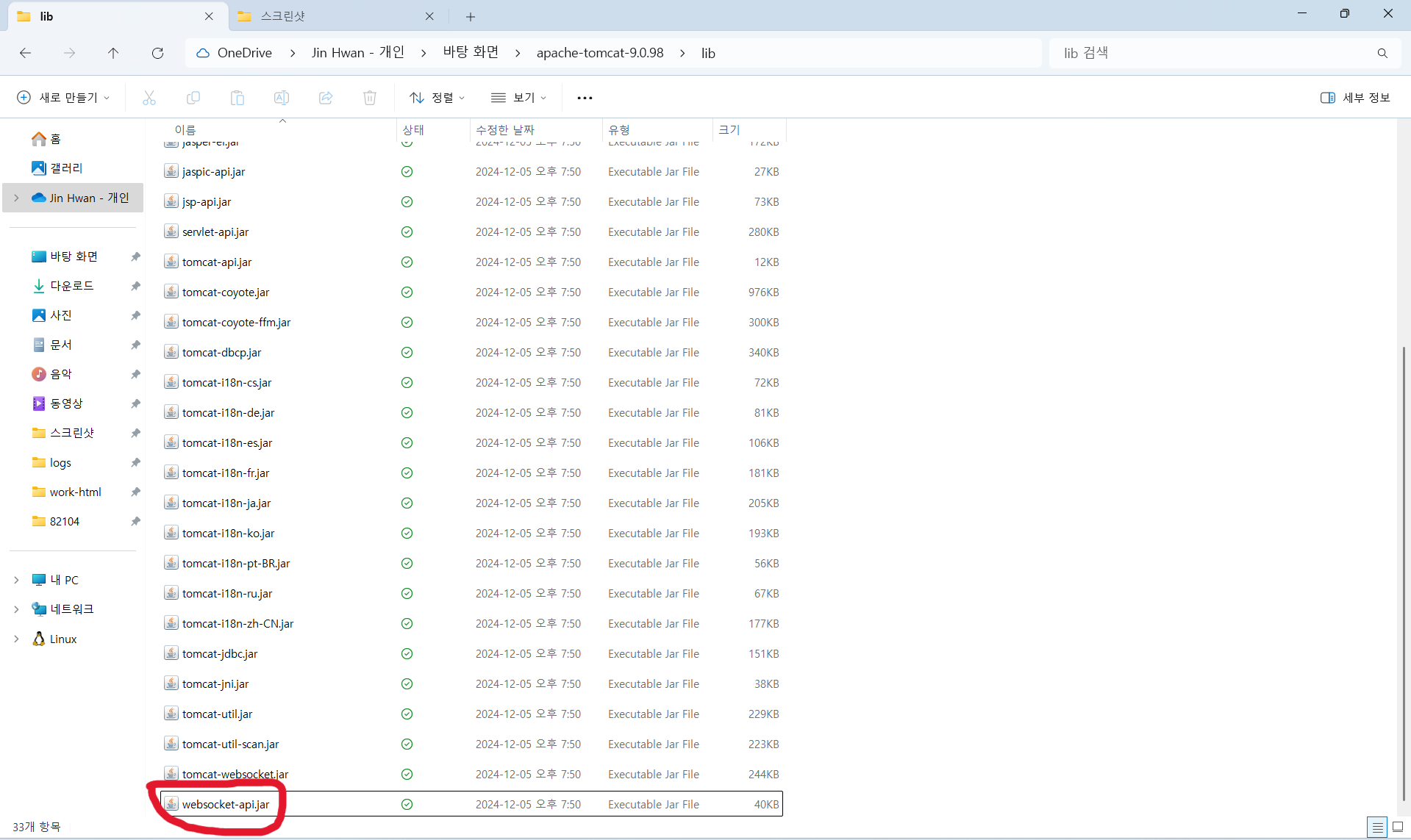Navigate to OneDrive breadcrumb
Image resolution: width=1411 pixels, height=840 pixels.
[245, 53]
